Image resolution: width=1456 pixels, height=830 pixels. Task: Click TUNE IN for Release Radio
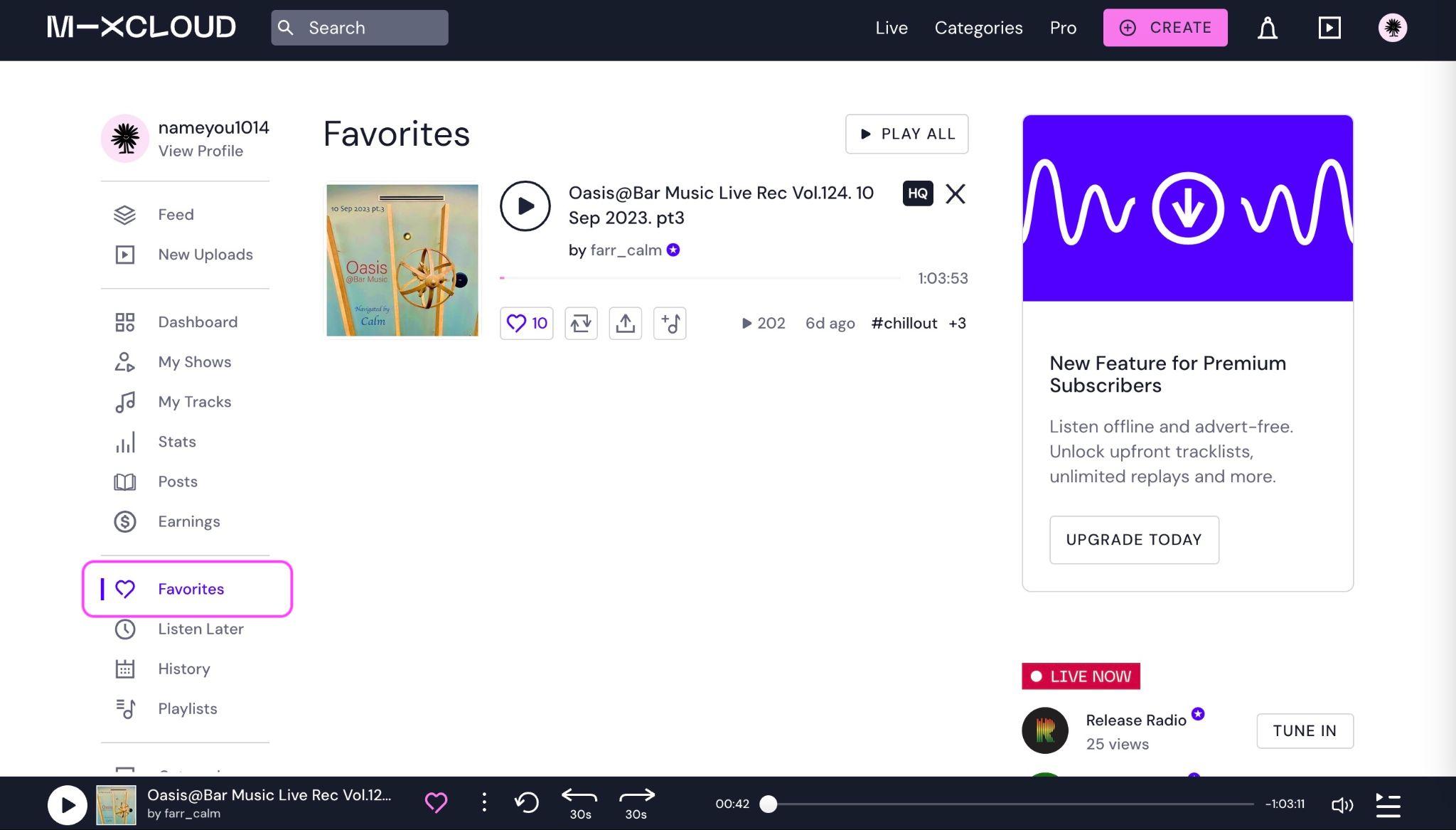[1305, 731]
